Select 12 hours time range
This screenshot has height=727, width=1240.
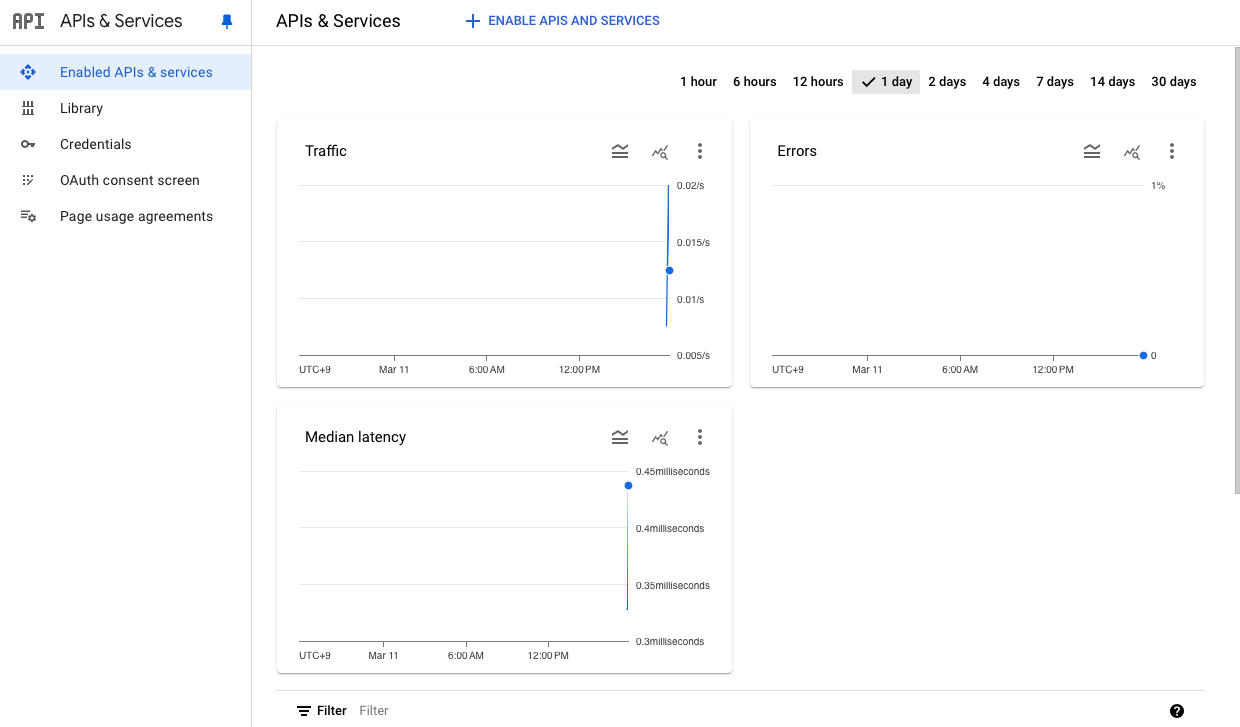click(818, 82)
